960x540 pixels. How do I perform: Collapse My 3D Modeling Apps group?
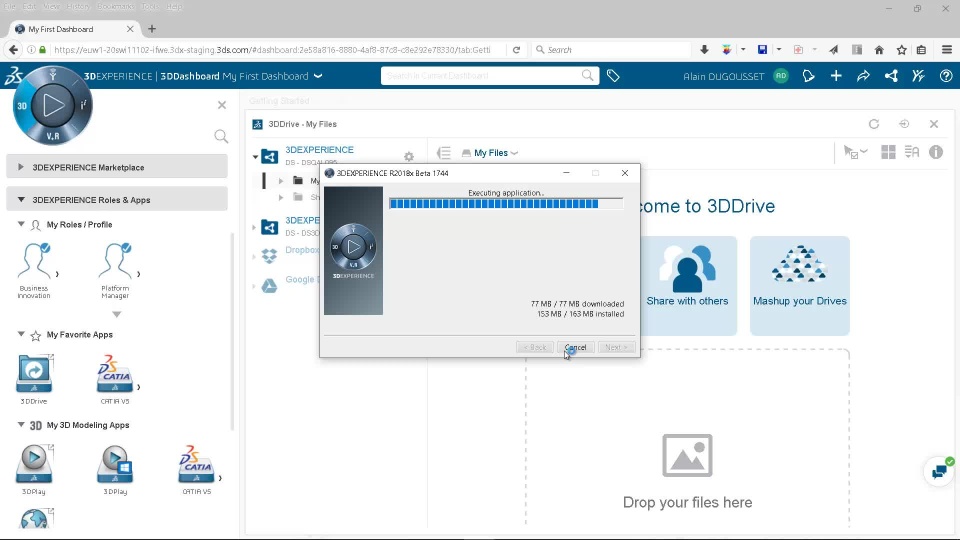tap(21, 424)
